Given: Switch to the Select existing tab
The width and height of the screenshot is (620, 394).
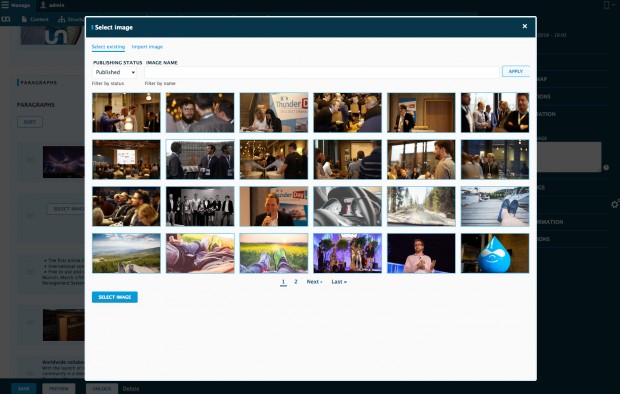Looking at the screenshot, I should tap(108, 47).
